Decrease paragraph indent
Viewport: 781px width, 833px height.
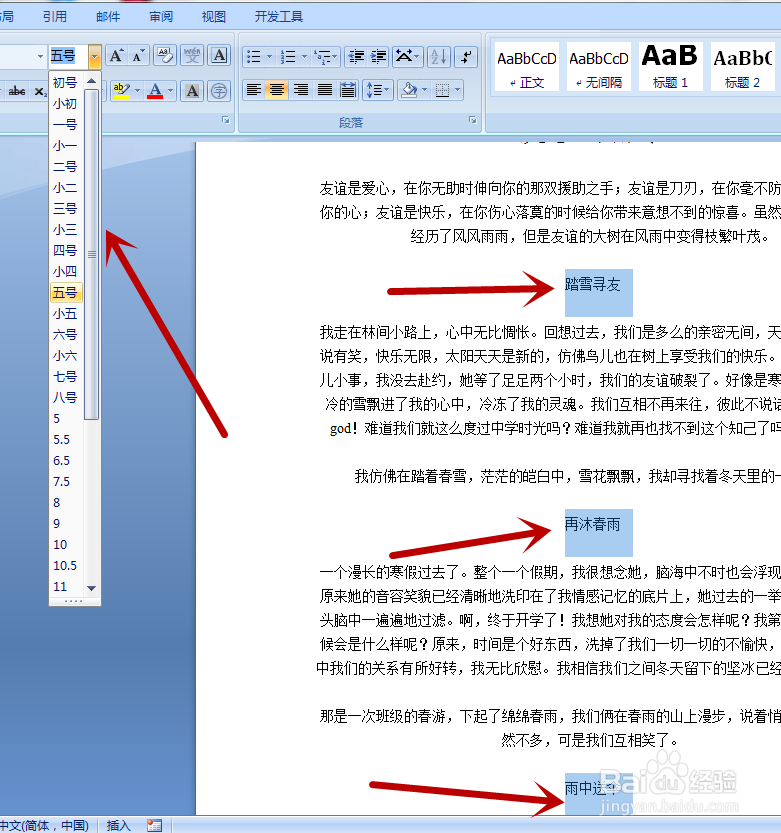click(x=356, y=57)
